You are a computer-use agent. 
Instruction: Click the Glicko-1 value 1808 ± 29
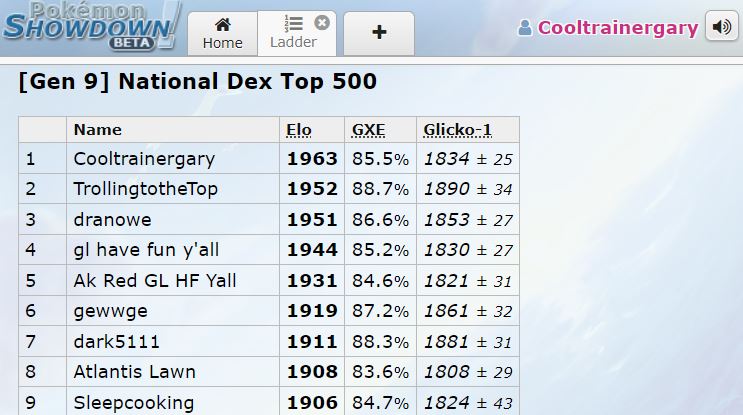pos(468,372)
